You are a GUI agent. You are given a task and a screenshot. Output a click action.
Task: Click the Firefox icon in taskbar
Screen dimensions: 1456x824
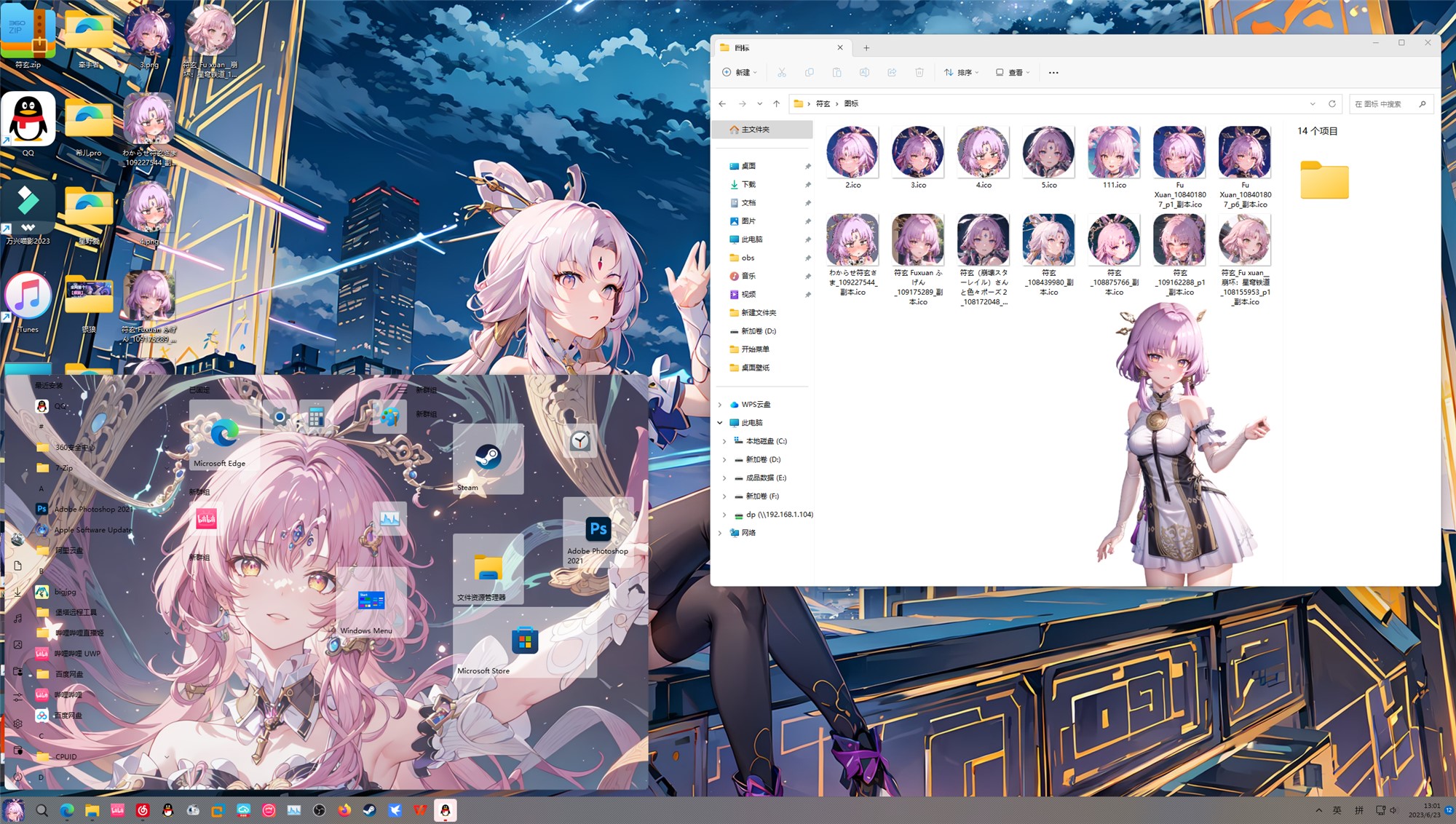tap(344, 810)
